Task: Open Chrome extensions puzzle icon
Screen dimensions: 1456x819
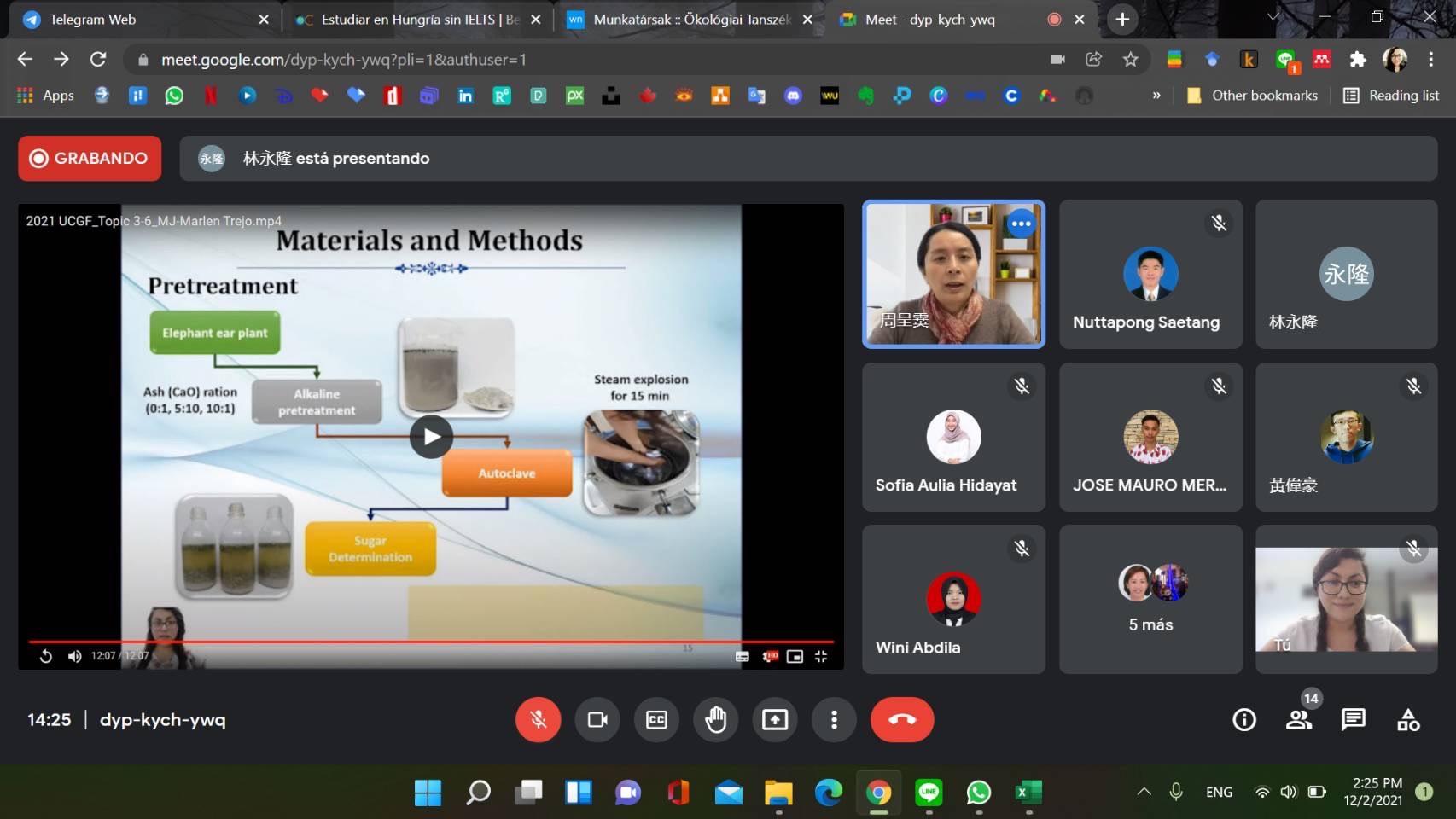Action: (1357, 59)
